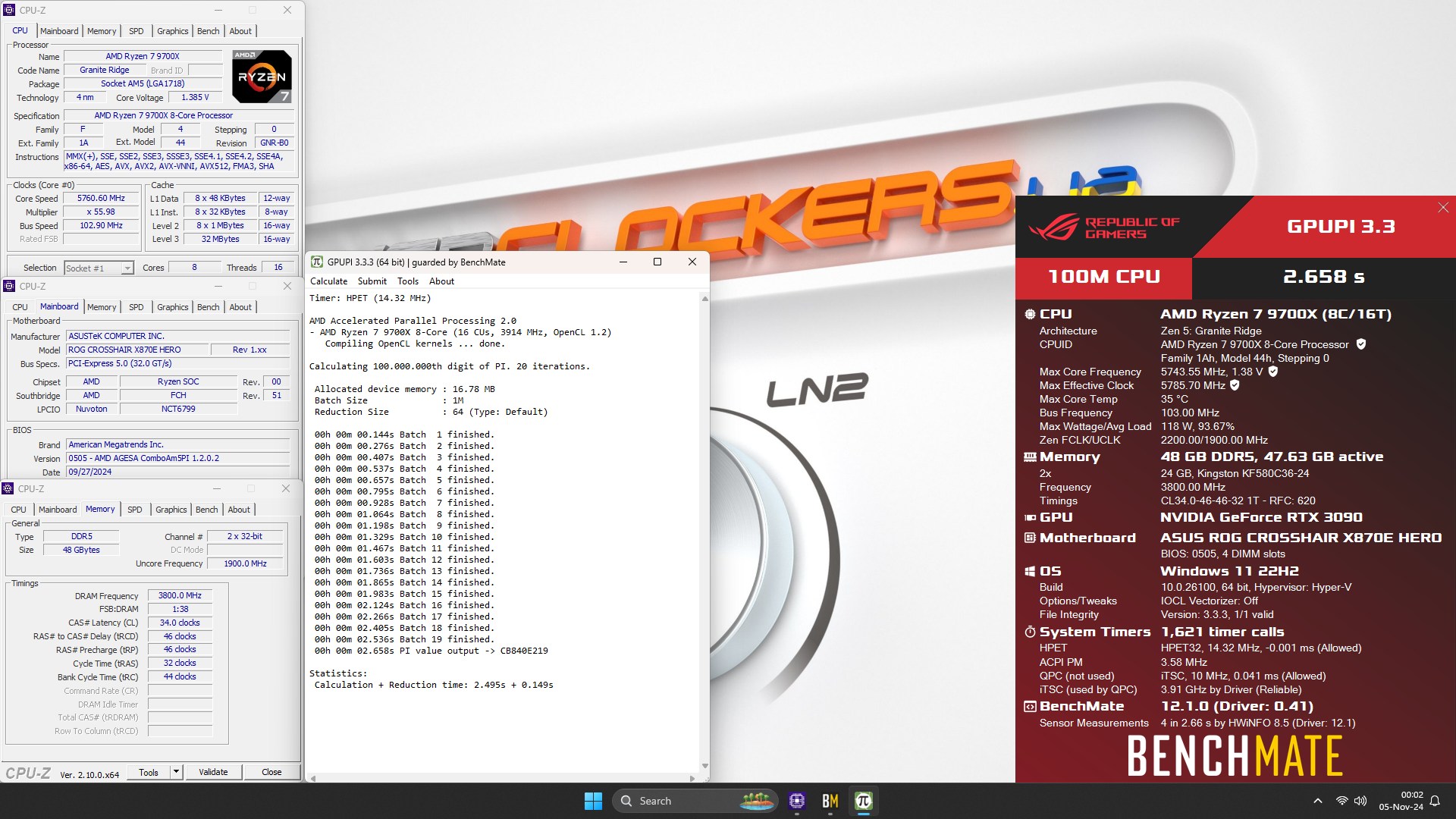Click the Tools button in CPU-Z
Screen dimensions: 1456x819
point(149,772)
